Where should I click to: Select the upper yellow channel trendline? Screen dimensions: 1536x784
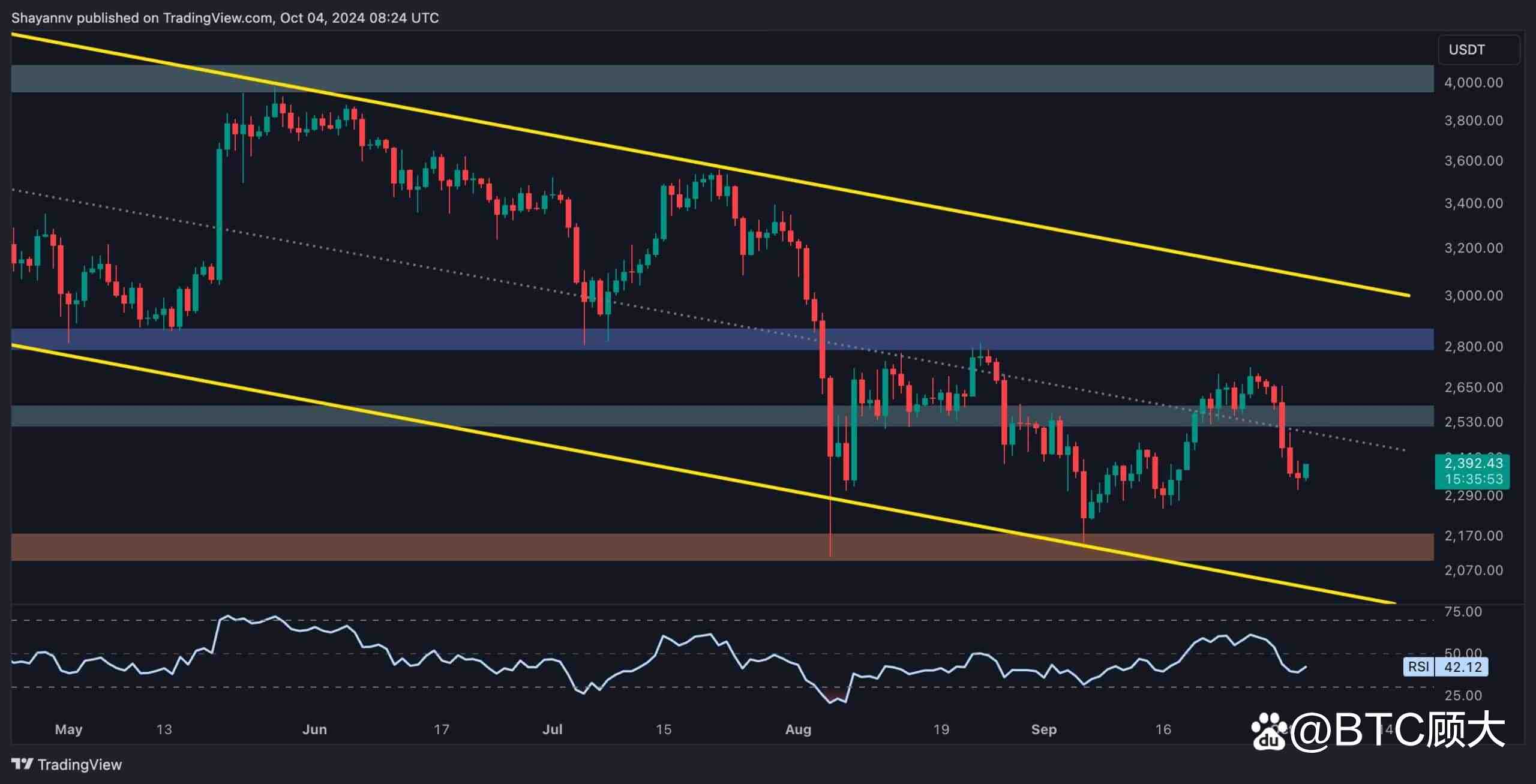pos(710,164)
